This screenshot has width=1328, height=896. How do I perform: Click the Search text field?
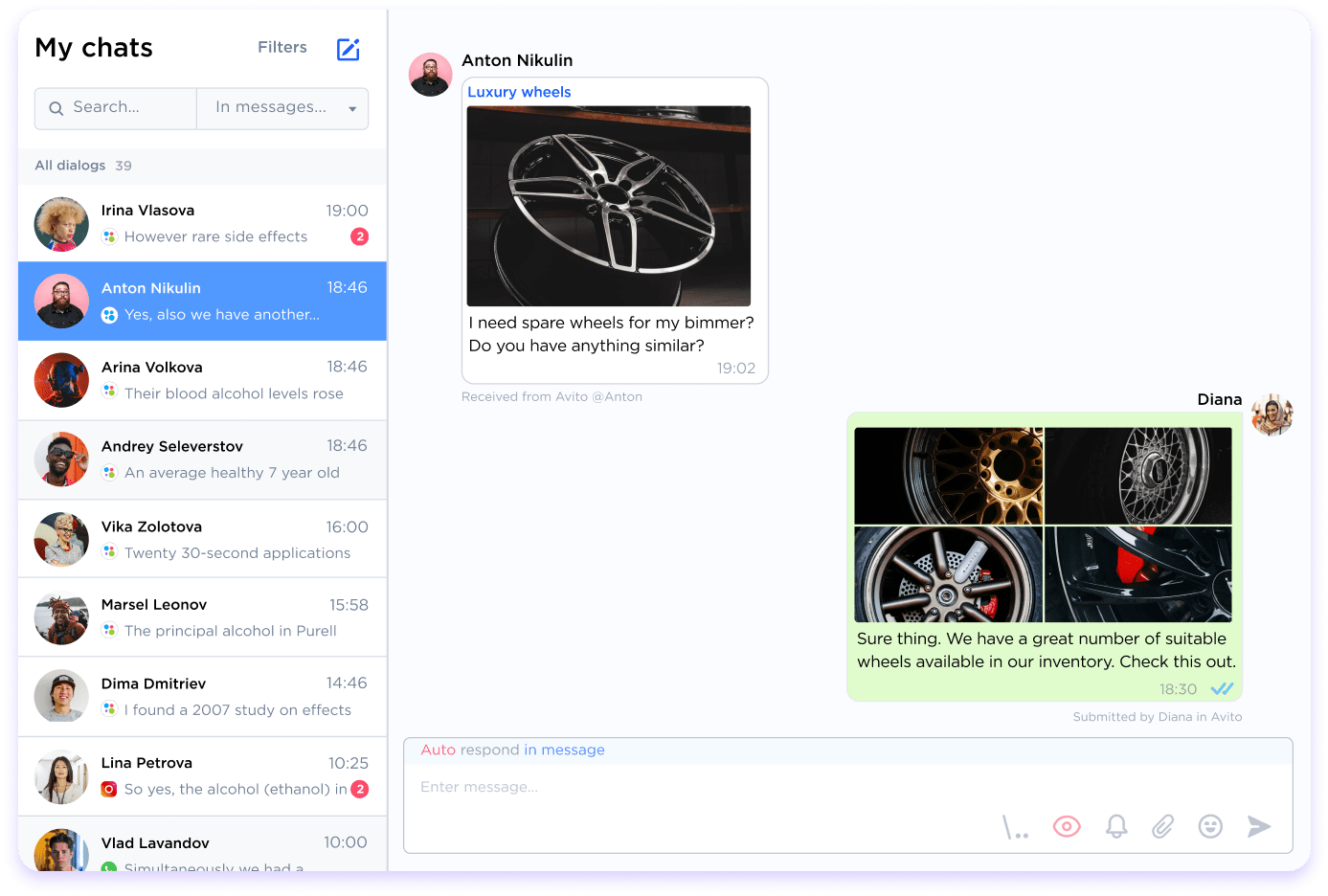129,108
